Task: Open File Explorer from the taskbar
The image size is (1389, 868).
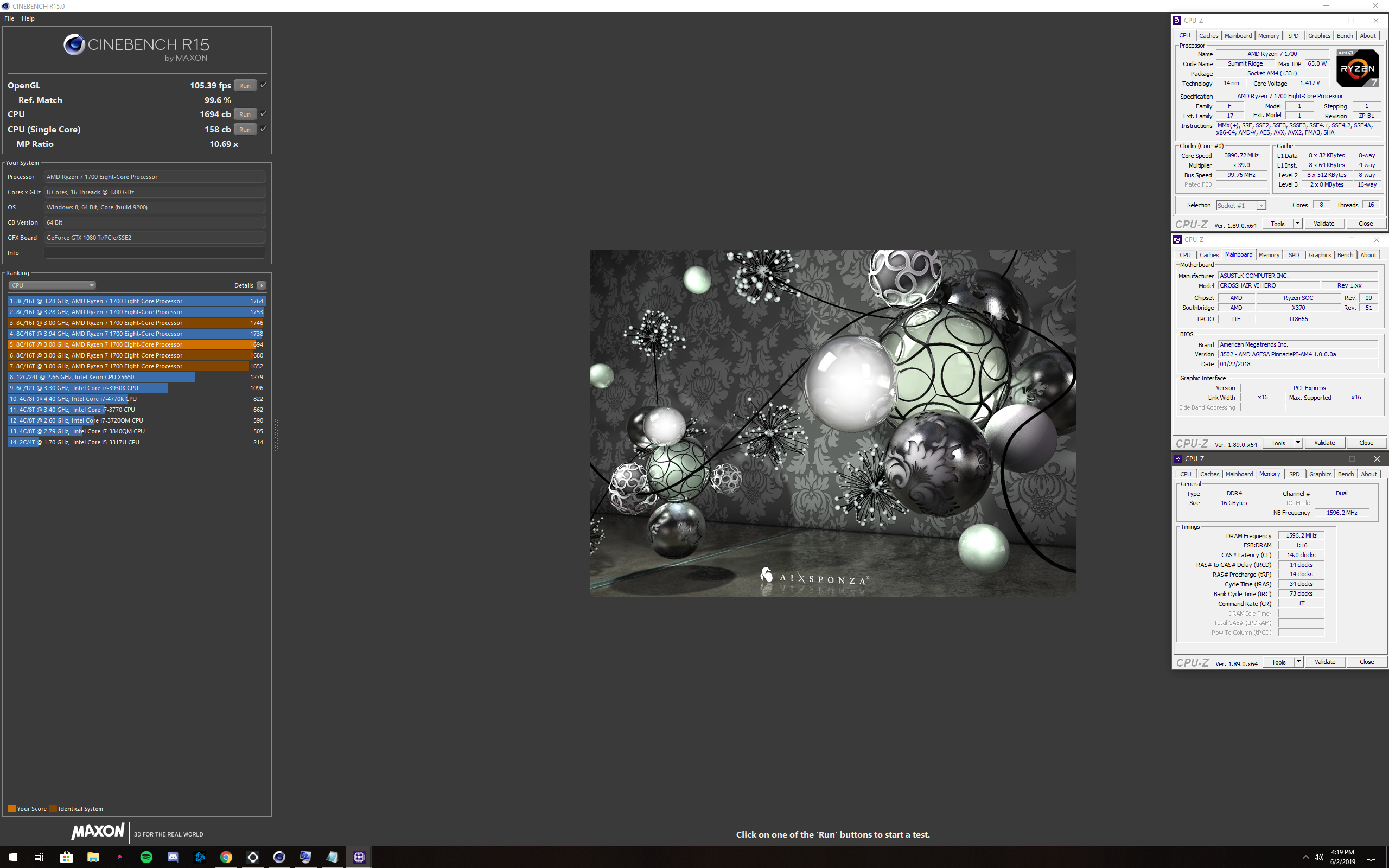Action: pyautogui.click(x=93, y=857)
